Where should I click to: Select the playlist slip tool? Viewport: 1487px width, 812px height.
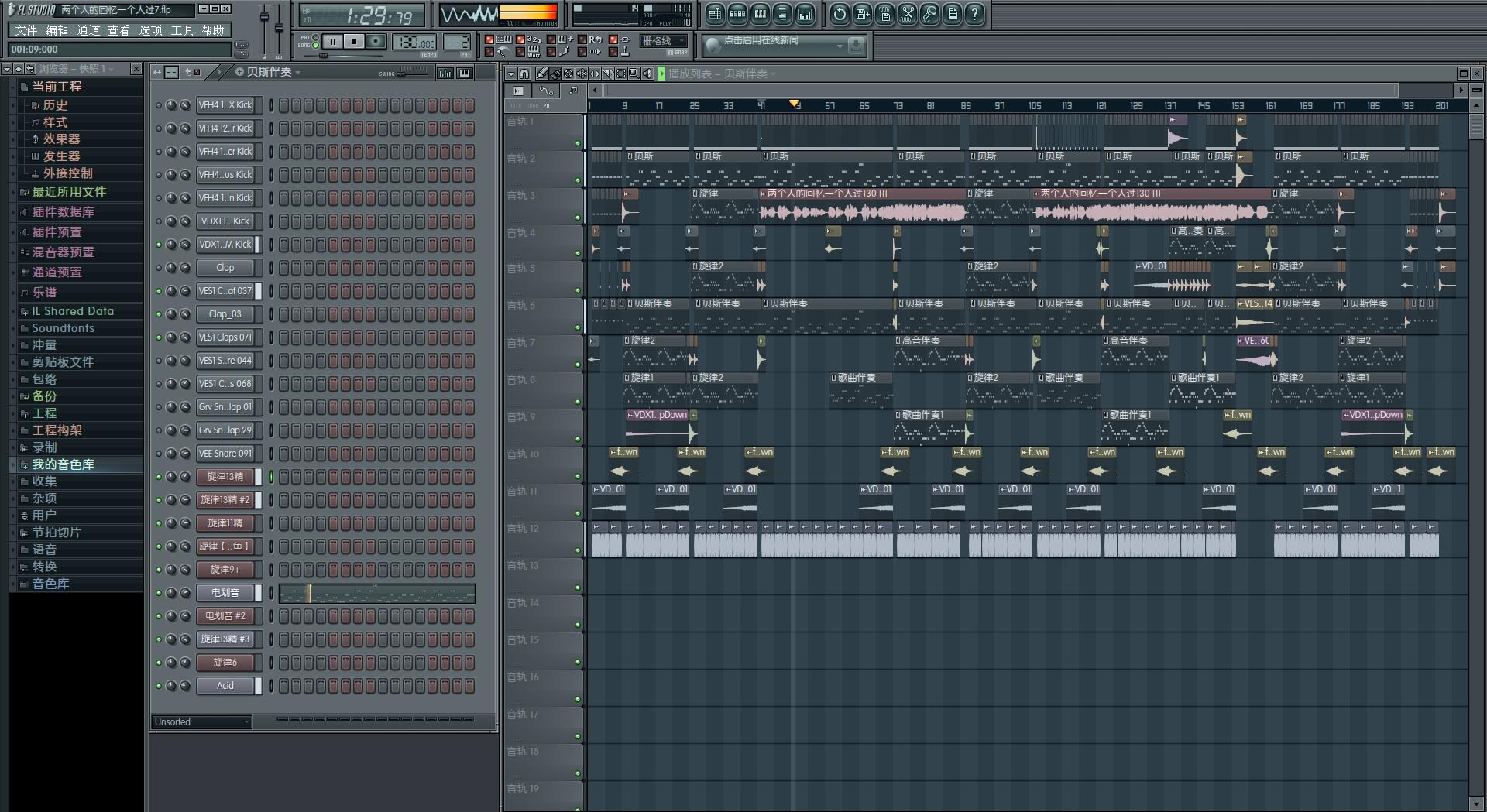coord(596,74)
